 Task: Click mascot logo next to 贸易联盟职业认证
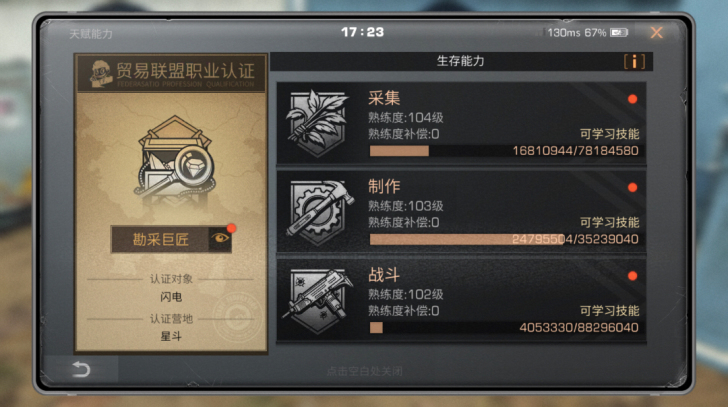click(x=100, y=74)
